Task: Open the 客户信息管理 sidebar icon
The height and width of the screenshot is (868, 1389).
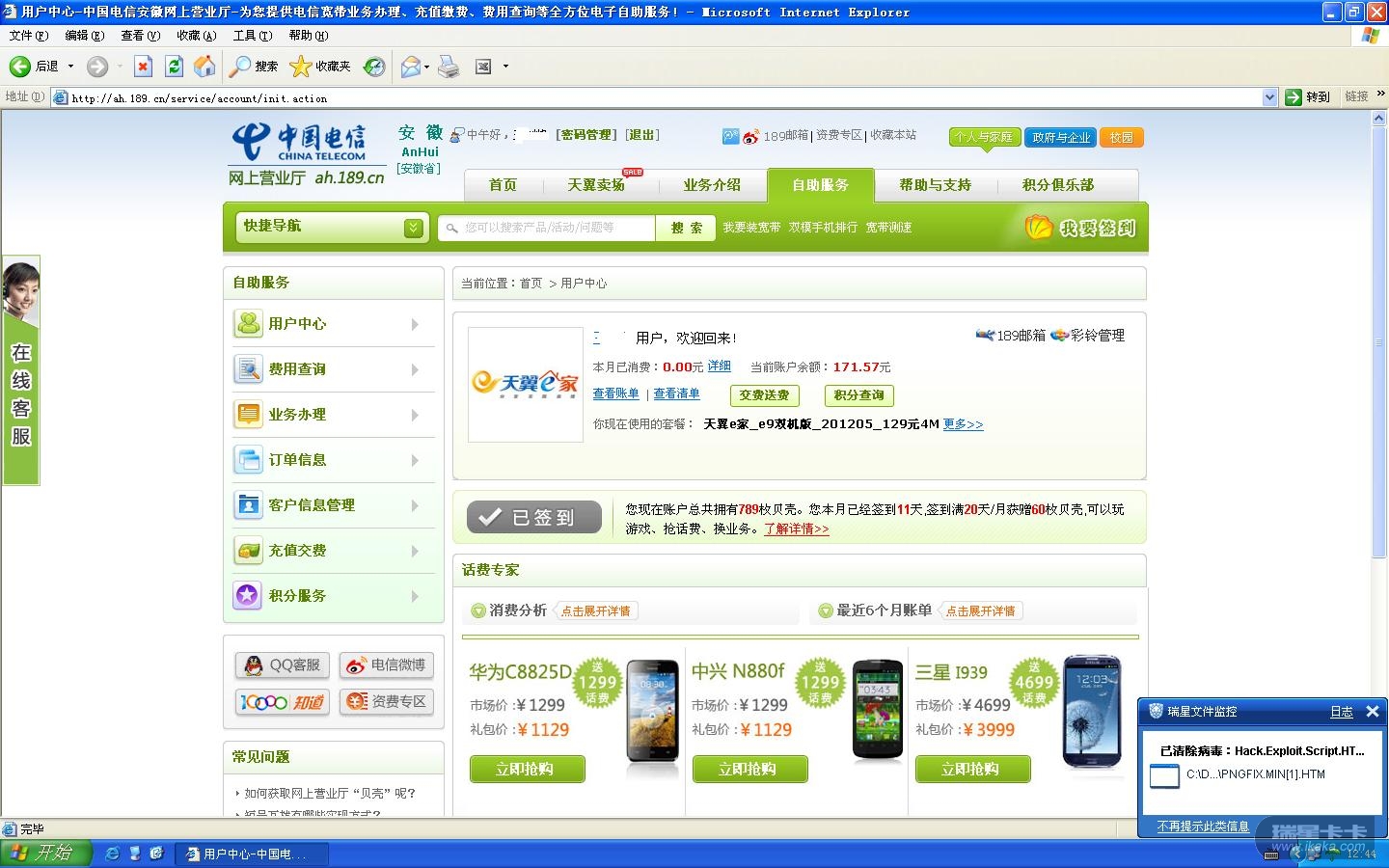Action: pyautogui.click(x=249, y=505)
